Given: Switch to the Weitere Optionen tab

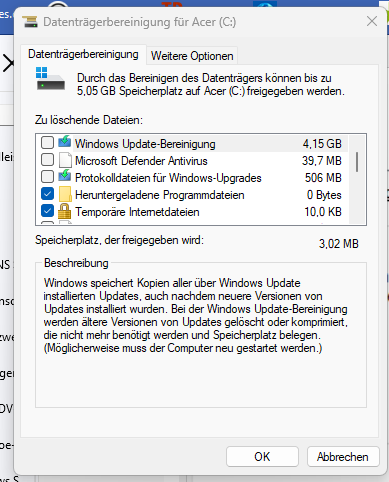Looking at the screenshot, I should [192, 56].
